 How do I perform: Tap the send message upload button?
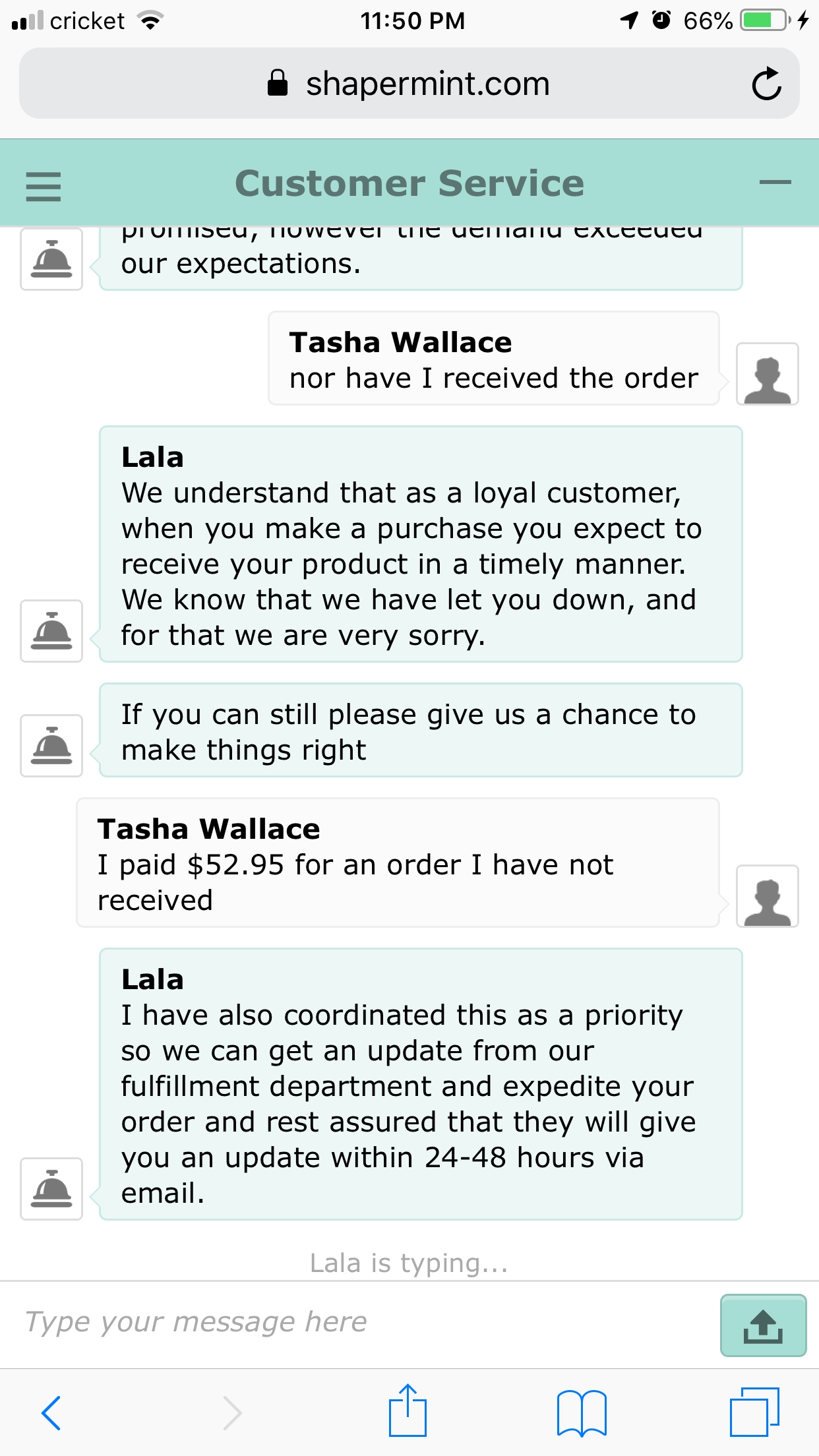click(x=763, y=1325)
